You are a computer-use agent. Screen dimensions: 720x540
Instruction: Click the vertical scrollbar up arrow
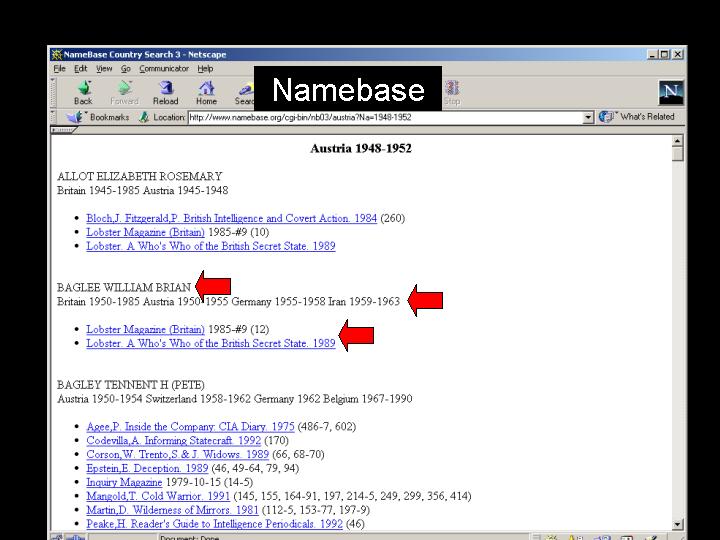tap(677, 141)
